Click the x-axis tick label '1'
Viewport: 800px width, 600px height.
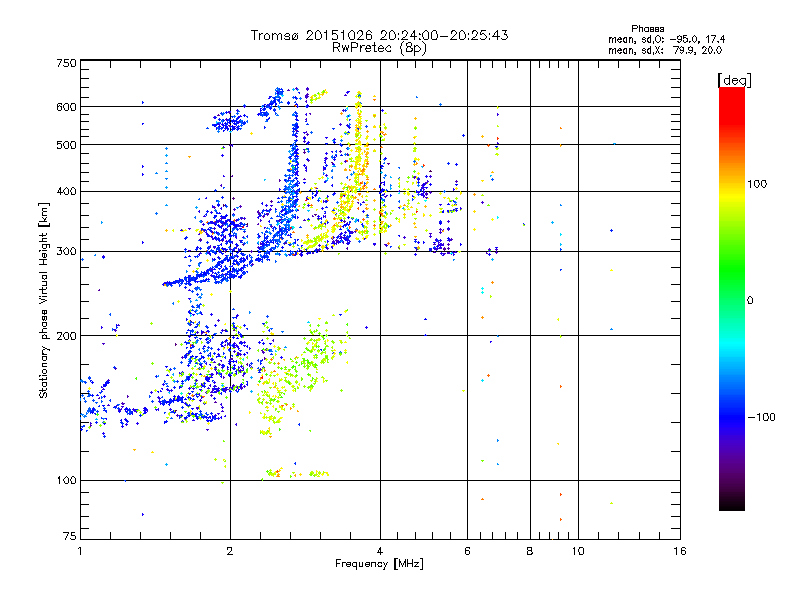click(80, 551)
